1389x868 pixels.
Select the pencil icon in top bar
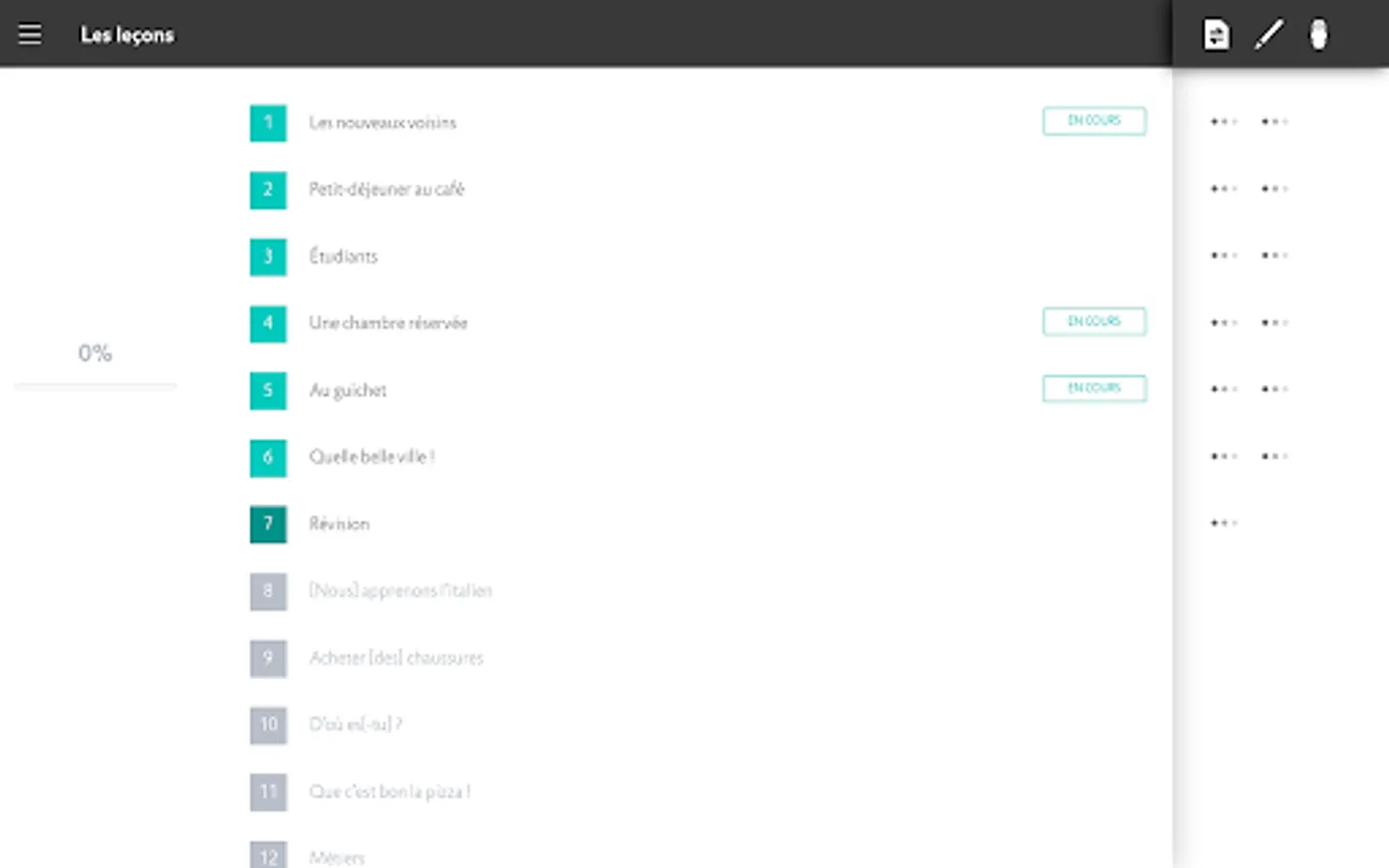[1268, 35]
